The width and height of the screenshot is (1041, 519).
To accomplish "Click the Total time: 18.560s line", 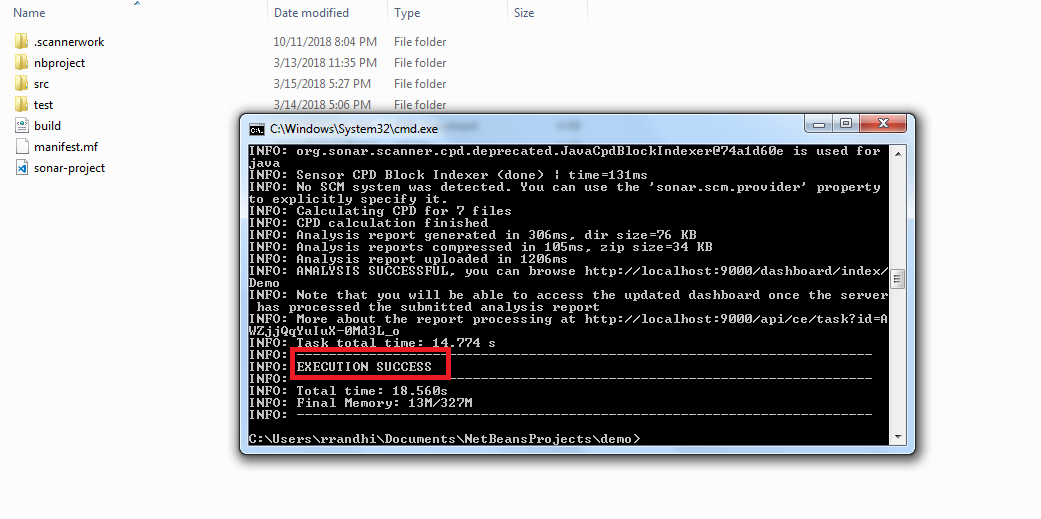I will (348, 391).
